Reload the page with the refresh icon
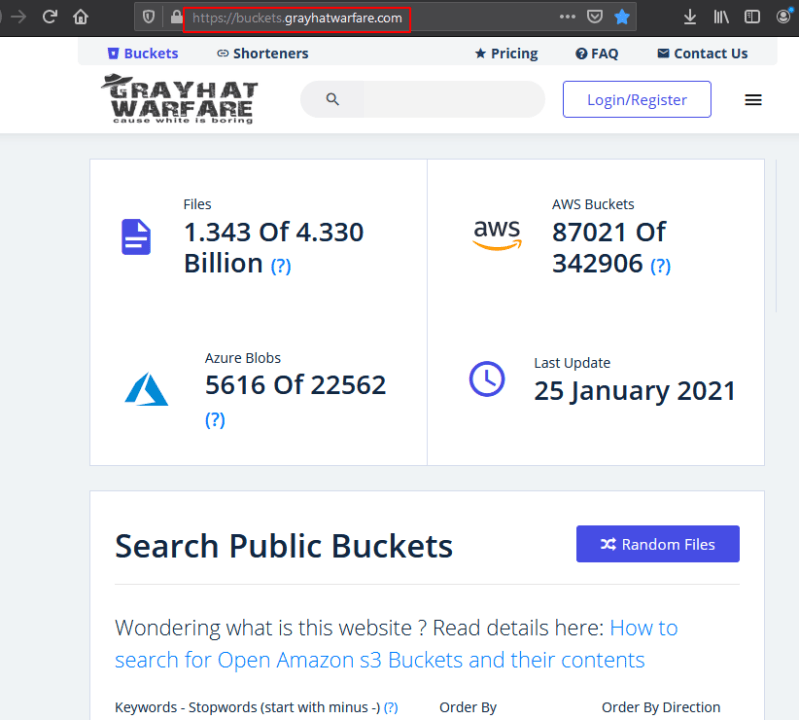799x720 pixels. pyautogui.click(x=49, y=17)
